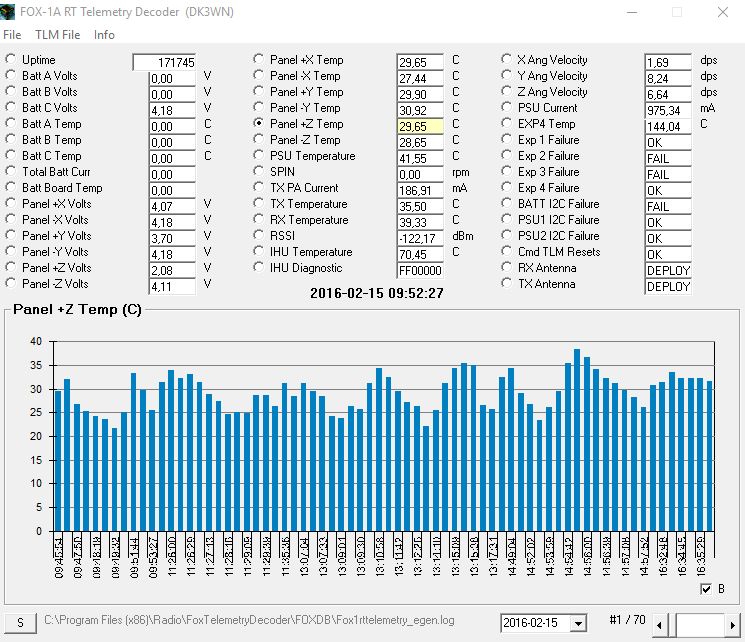Select EXP4 Temp radio button

506,123
